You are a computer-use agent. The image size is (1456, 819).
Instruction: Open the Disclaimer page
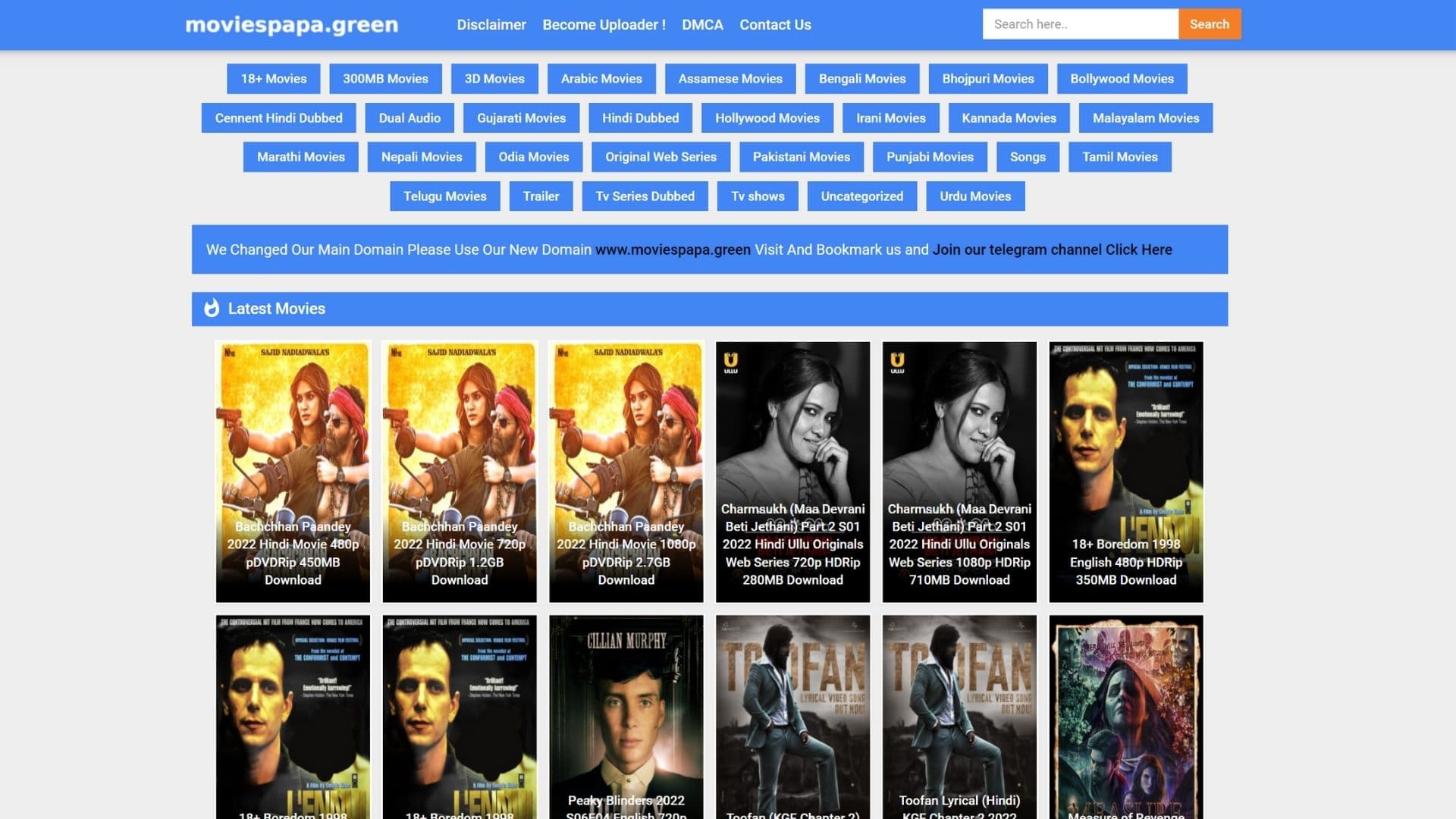491,24
